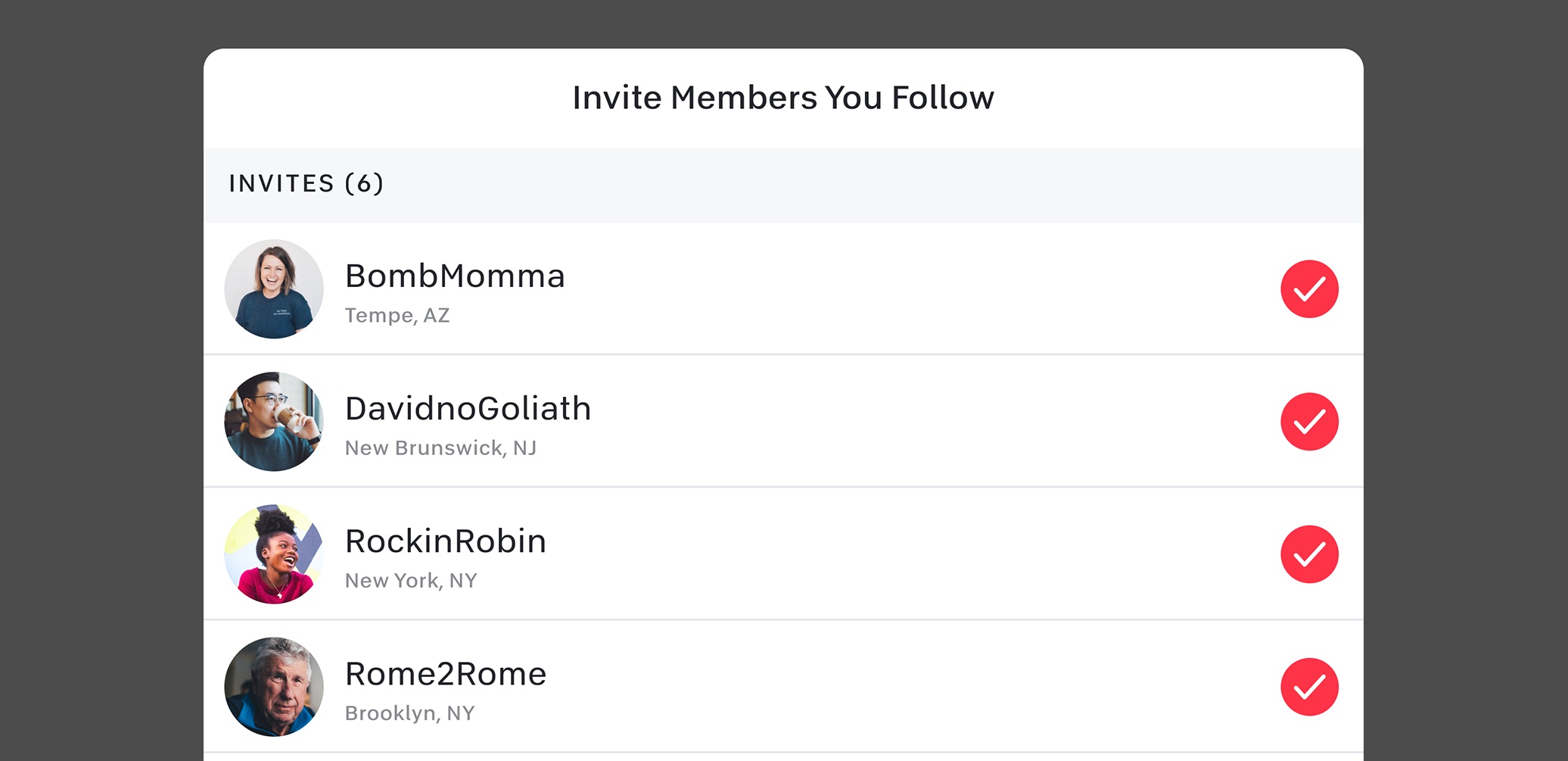This screenshot has width=1568, height=761.
Task: Uncheck the red checkmark for BombMomma
Action: (x=1309, y=289)
